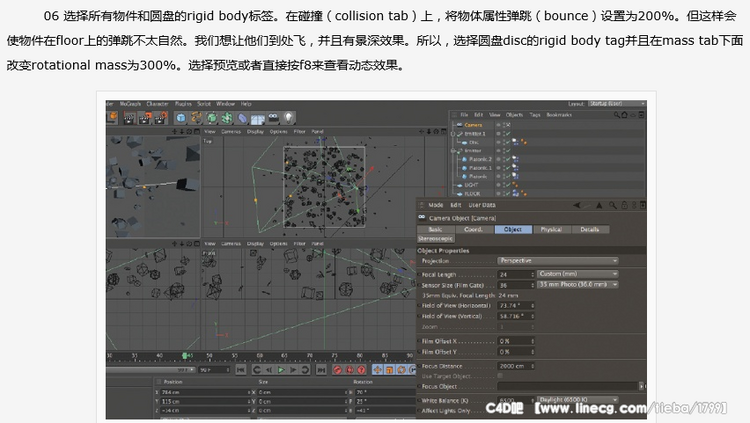Select the tag on LIGHT object row
Viewport: 750px width, 423px height.
515,185
